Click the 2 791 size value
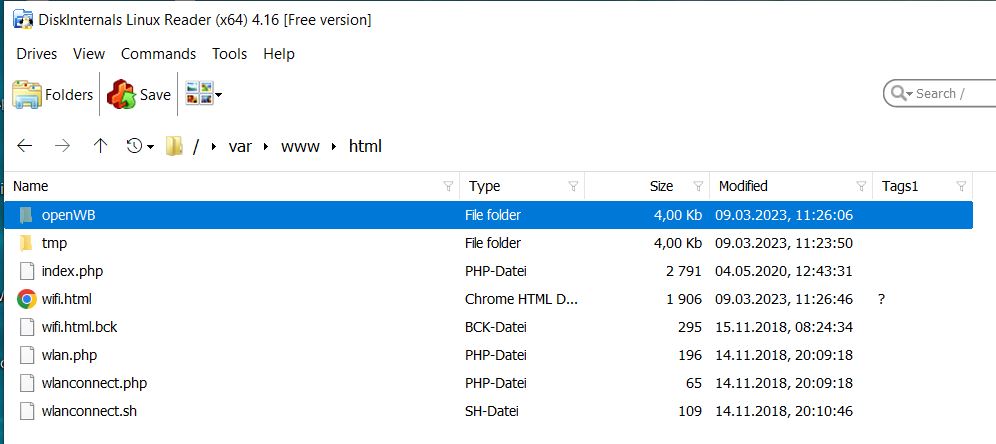The width and height of the screenshot is (996, 444). pos(683,271)
